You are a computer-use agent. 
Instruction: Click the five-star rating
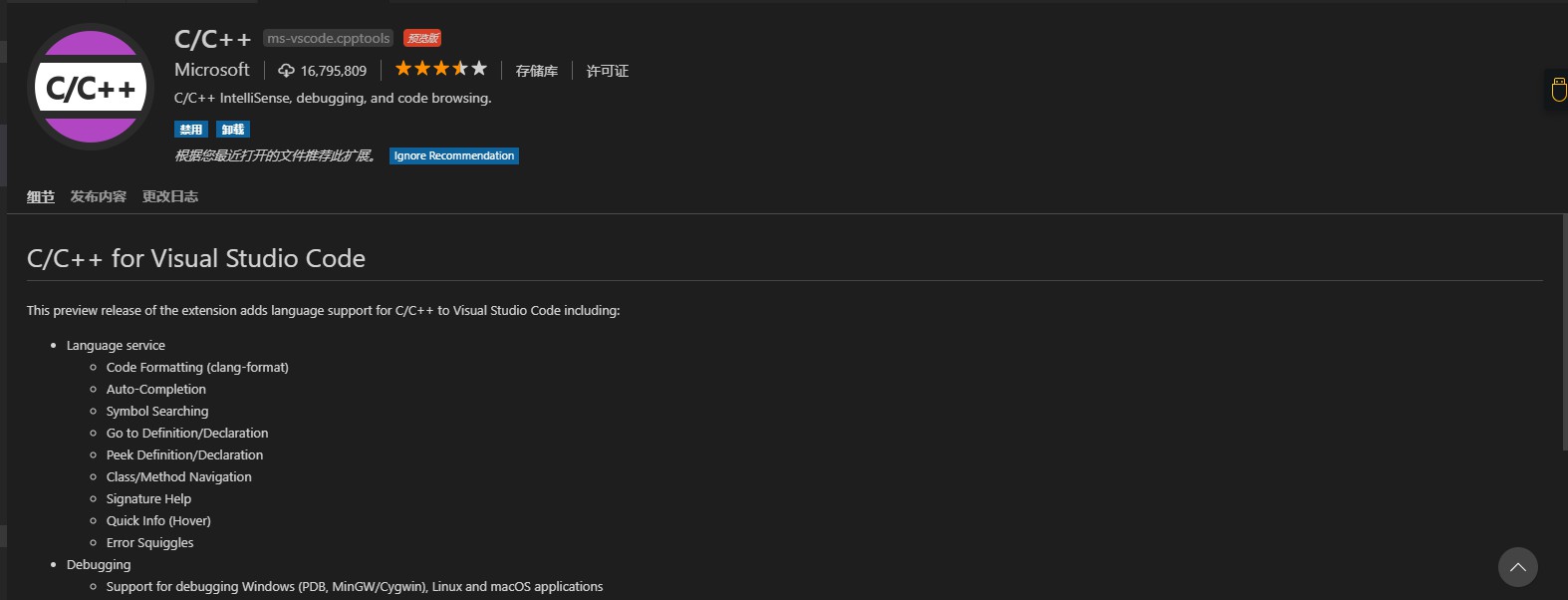coord(440,69)
